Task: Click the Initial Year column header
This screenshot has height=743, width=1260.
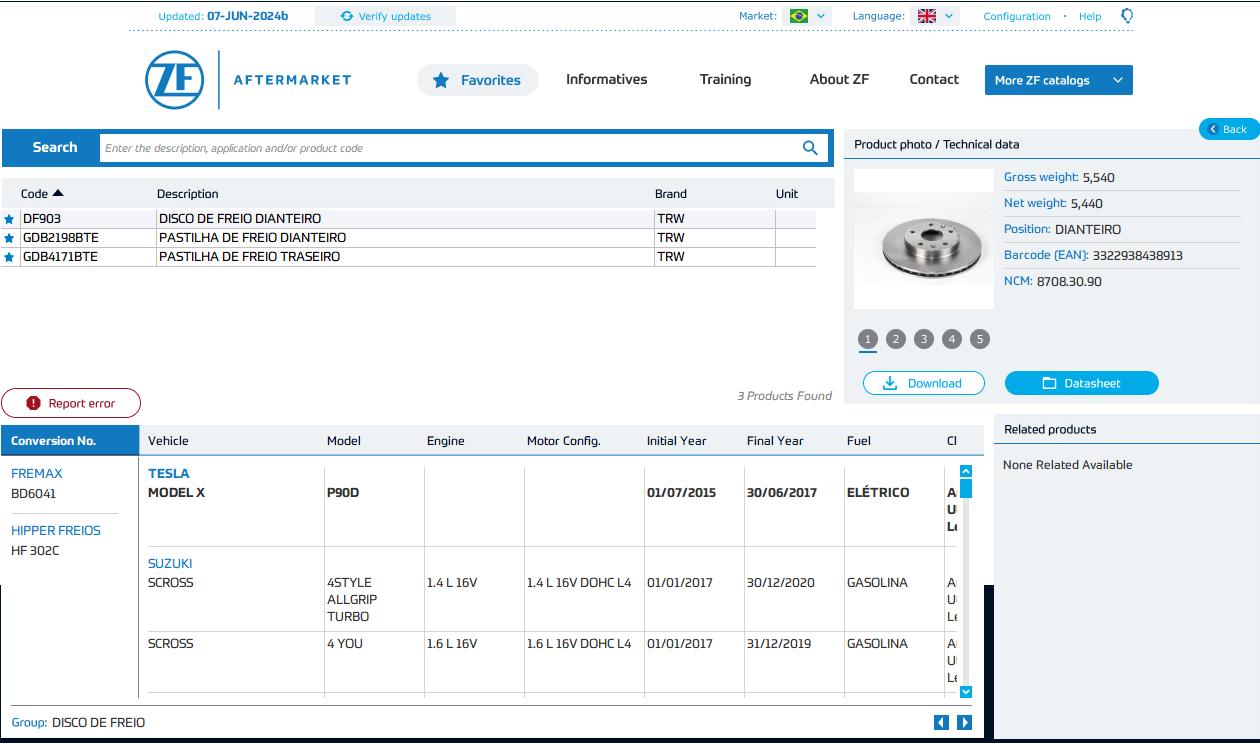Action: point(677,441)
